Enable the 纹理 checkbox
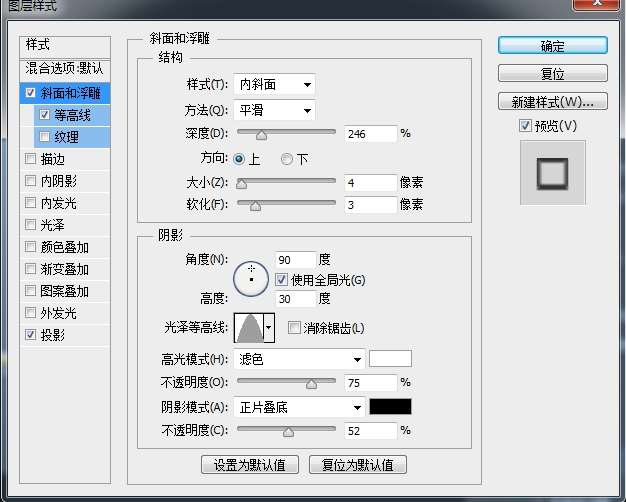The width and height of the screenshot is (626, 502). [43, 137]
